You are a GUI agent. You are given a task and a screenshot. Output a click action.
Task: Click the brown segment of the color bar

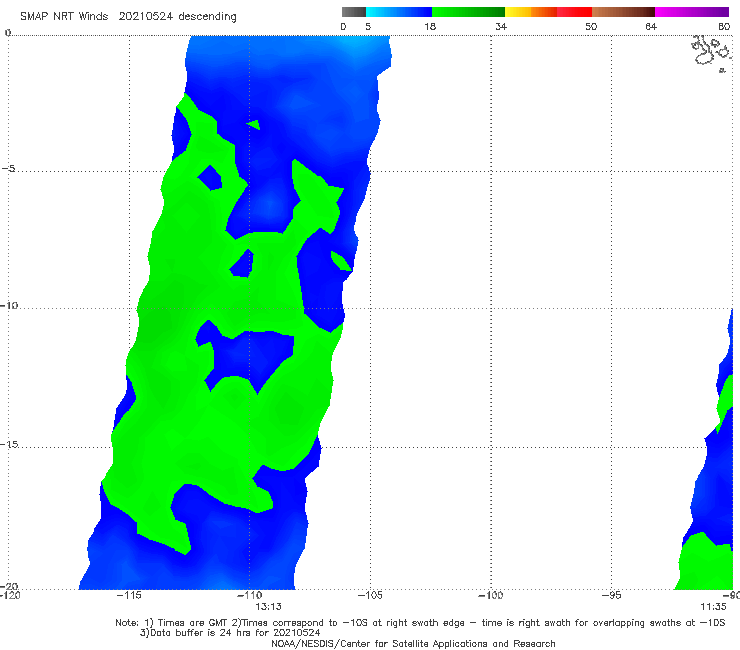[623, 12]
